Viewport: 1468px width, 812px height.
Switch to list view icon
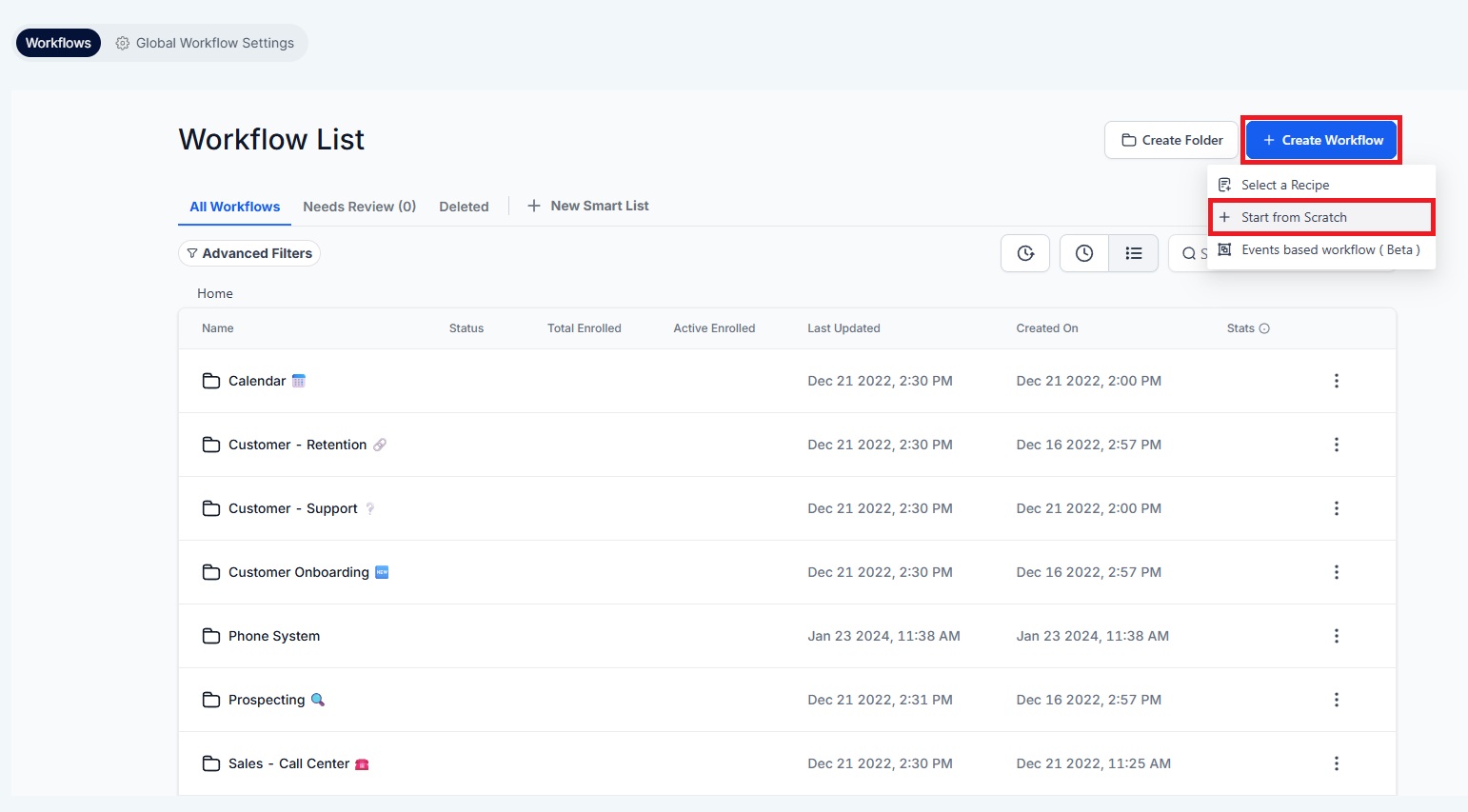coord(1134,253)
